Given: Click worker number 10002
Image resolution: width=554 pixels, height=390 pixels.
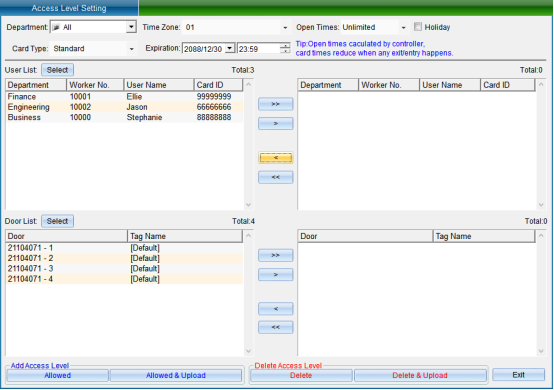Looking at the screenshot, I should coord(80,107).
